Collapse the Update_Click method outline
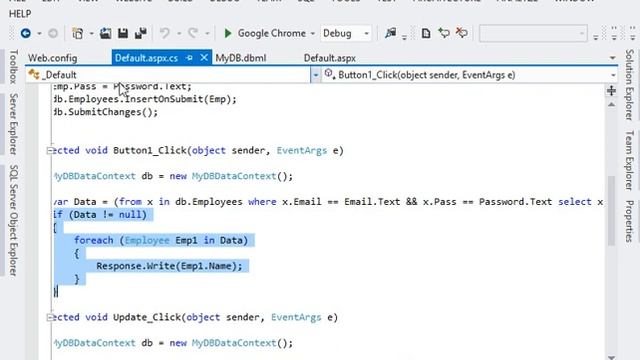This screenshot has height=360, width=640. click(x=50, y=318)
